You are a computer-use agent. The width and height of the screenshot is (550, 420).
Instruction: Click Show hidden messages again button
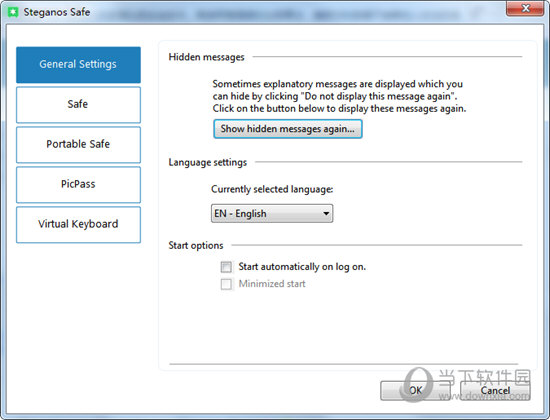click(x=288, y=129)
